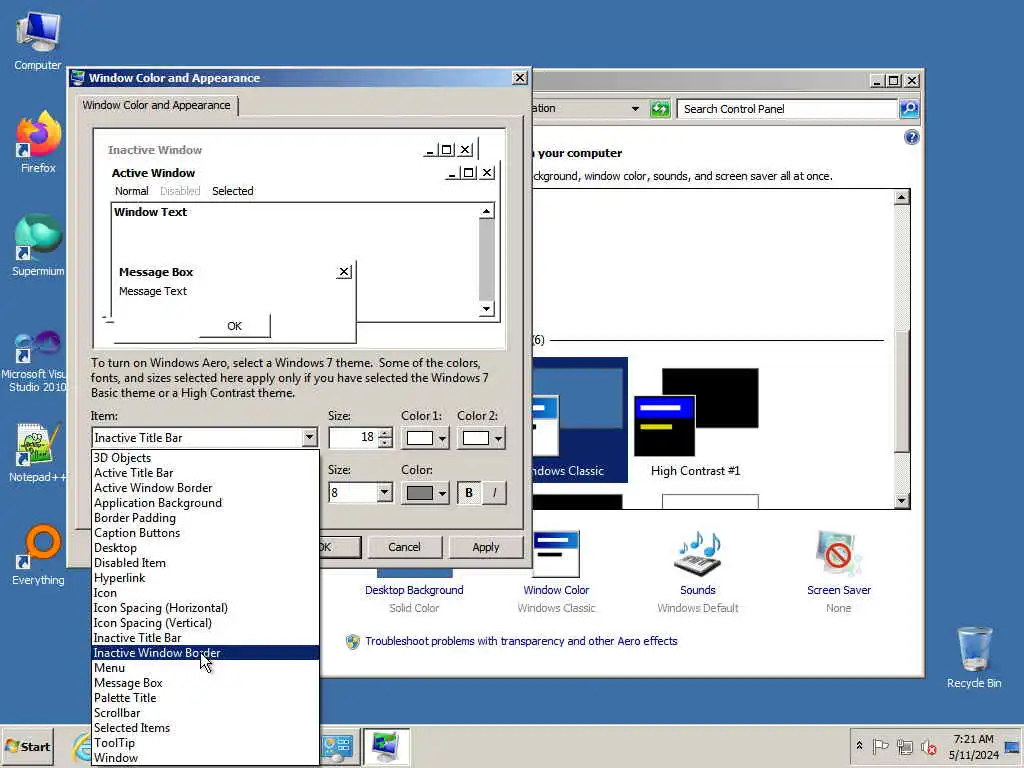The image size is (1024, 768).
Task: Open the address bar history dropdown arrow
Action: [x=635, y=108]
